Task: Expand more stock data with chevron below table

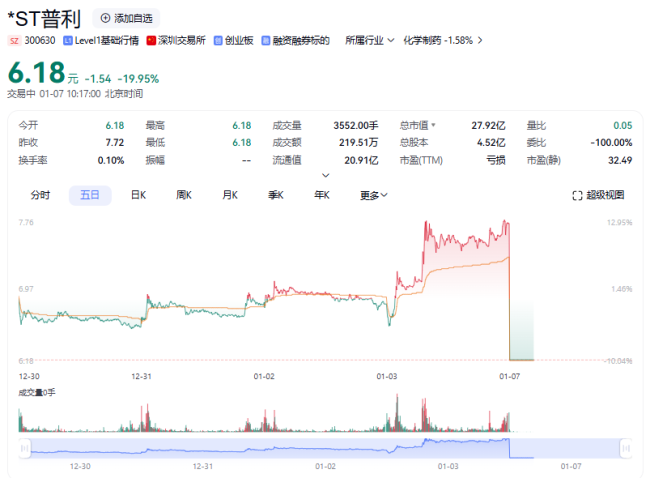Action: click(x=326, y=175)
